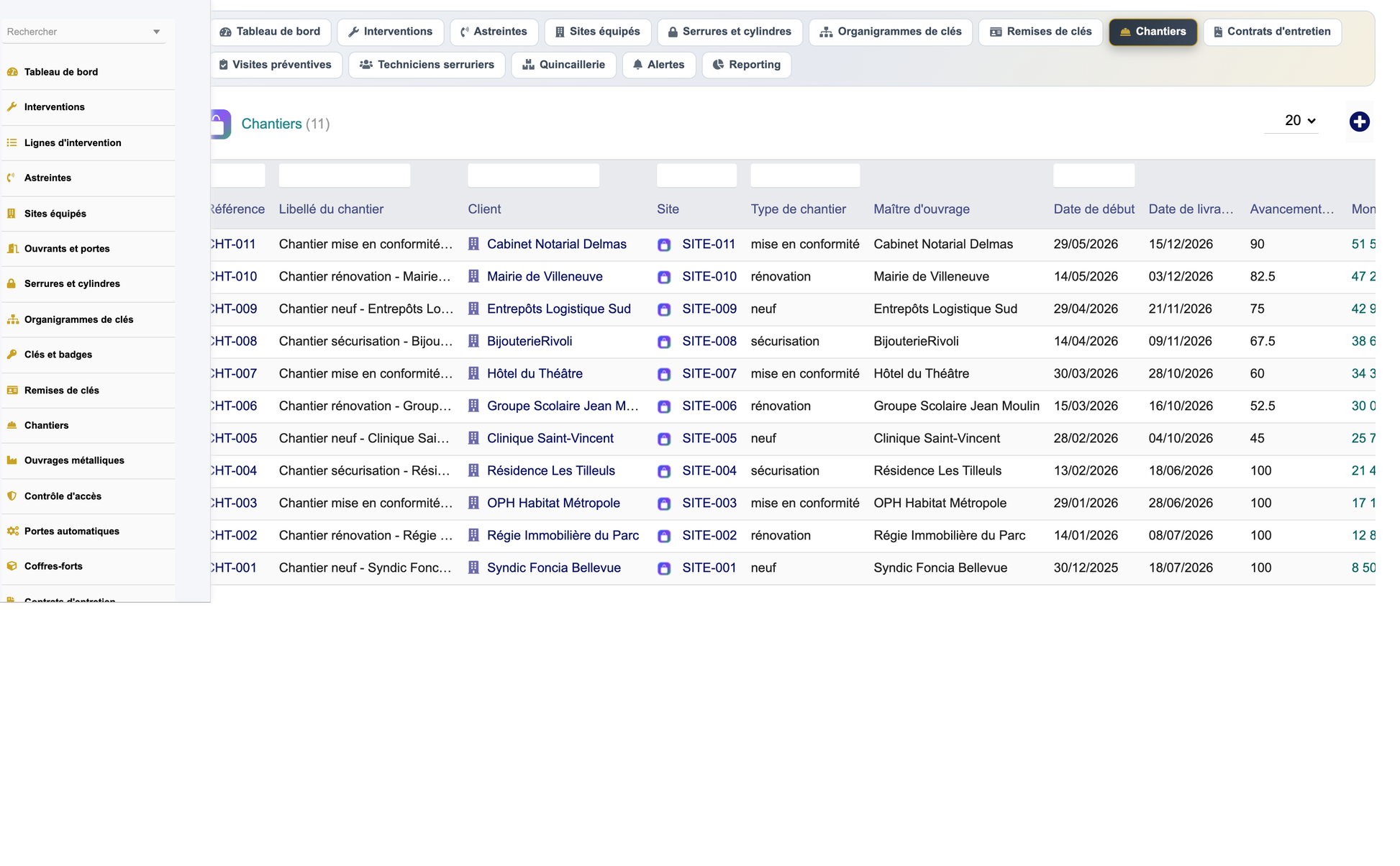Click the Client column filter field

(534, 176)
